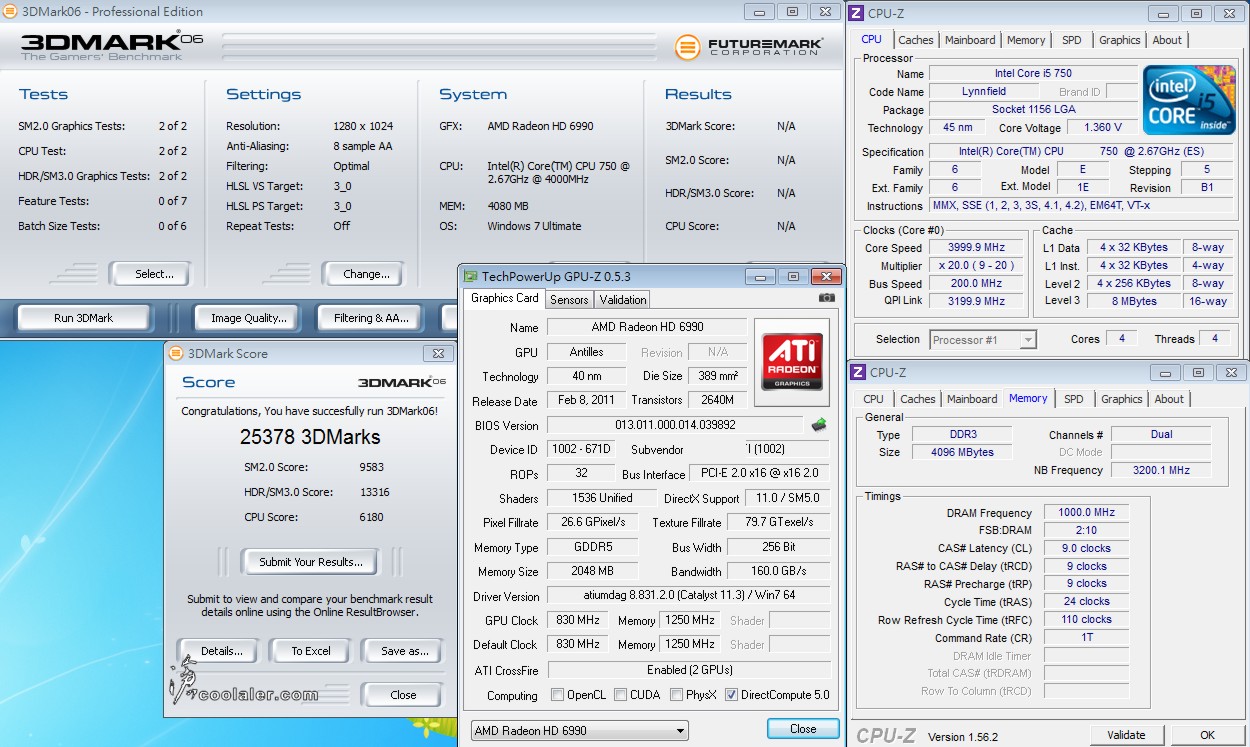Export score with To Excel button

311,651
